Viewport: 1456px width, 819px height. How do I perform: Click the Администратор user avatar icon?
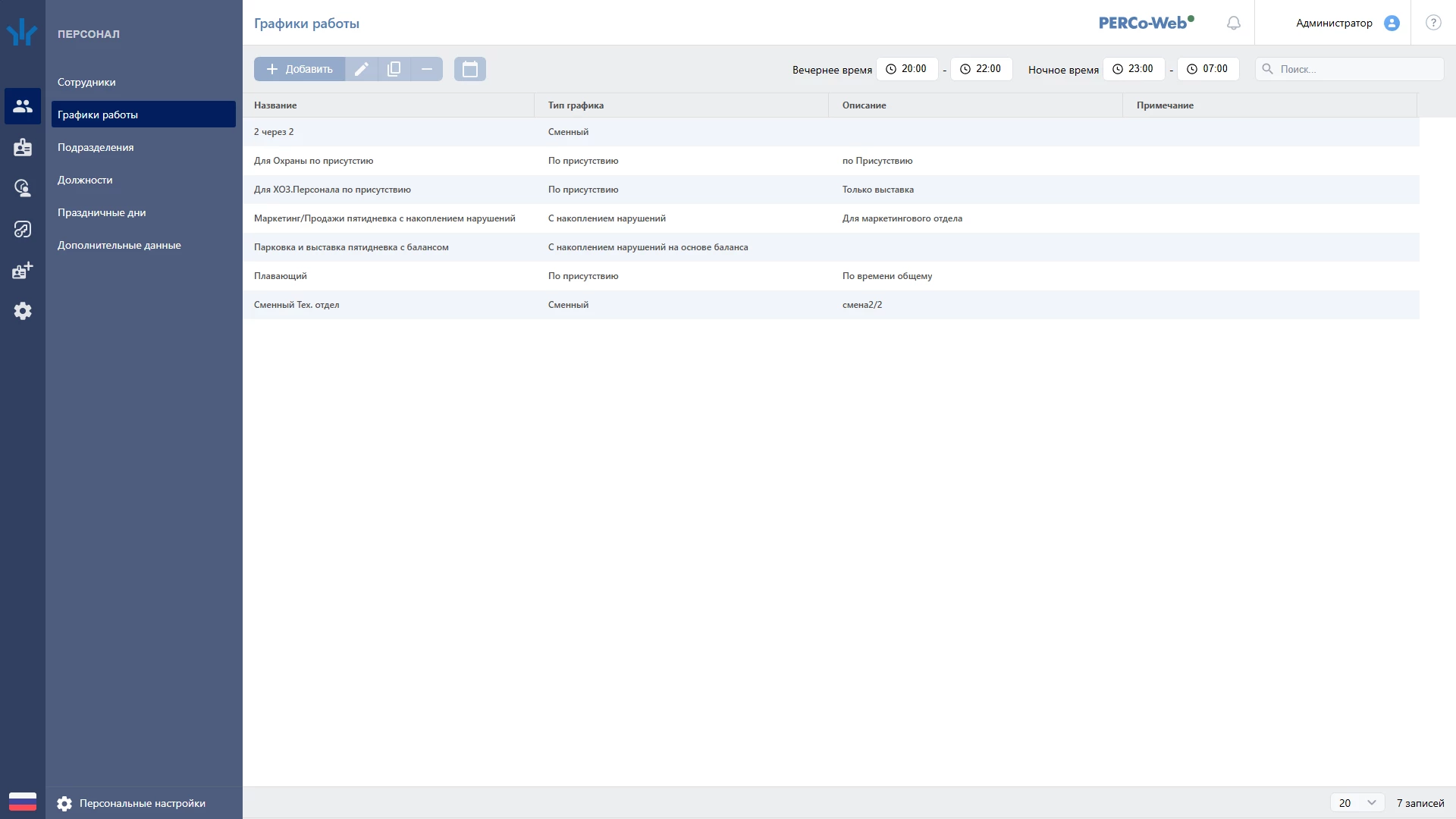click(x=1392, y=23)
